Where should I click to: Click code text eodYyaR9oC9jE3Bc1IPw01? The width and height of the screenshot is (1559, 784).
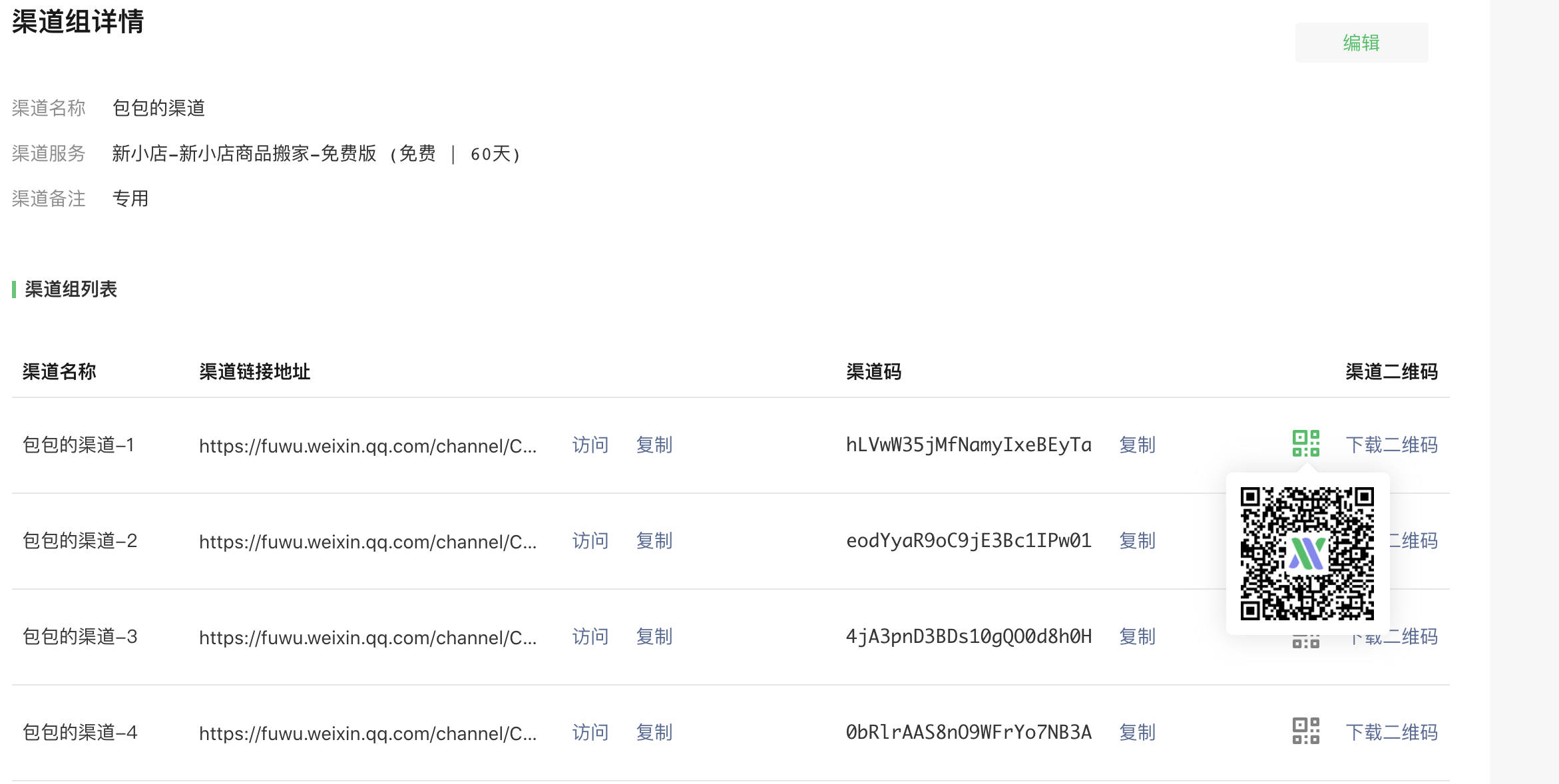click(969, 540)
